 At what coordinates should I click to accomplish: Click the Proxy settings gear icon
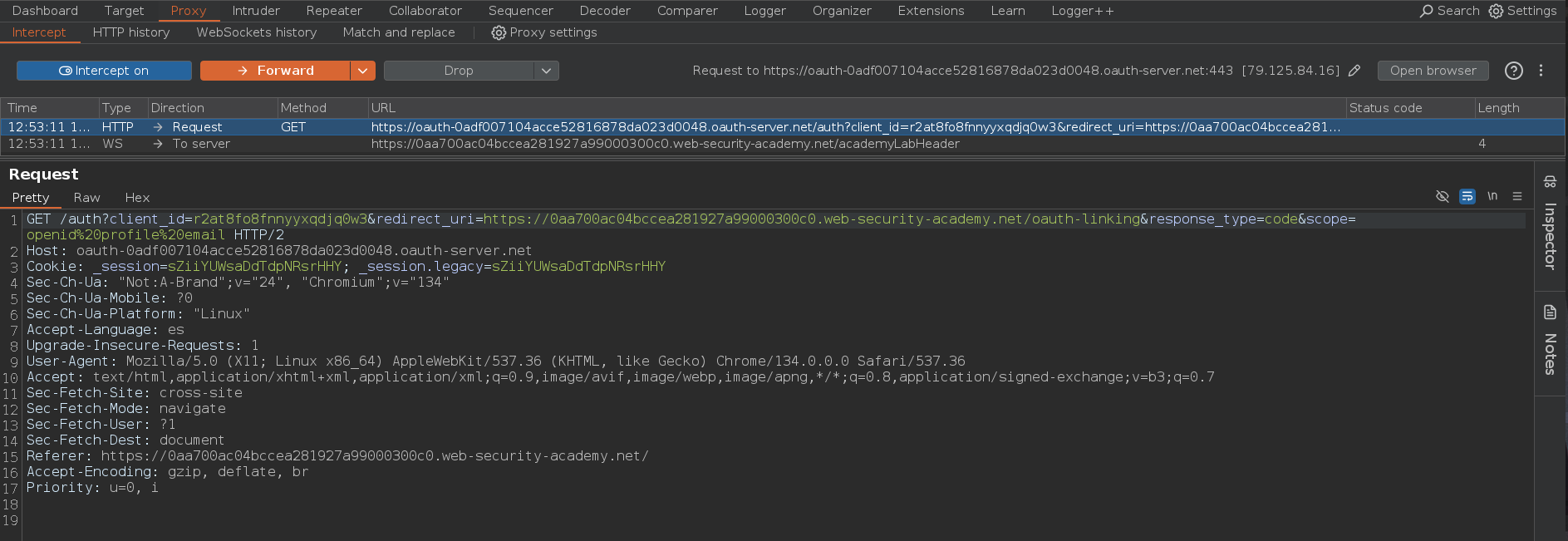pyautogui.click(x=499, y=32)
